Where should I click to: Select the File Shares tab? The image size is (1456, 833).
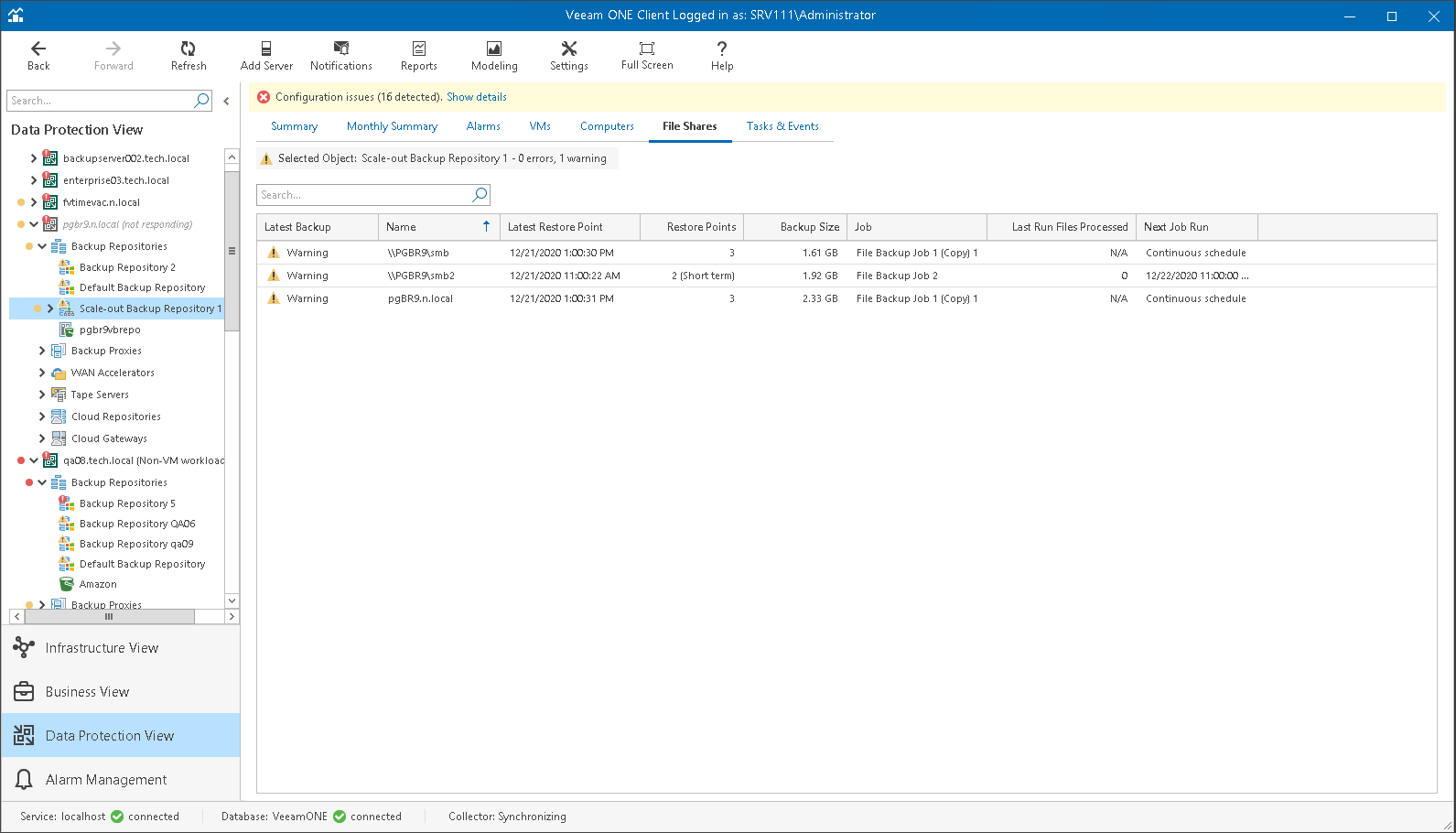click(690, 126)
